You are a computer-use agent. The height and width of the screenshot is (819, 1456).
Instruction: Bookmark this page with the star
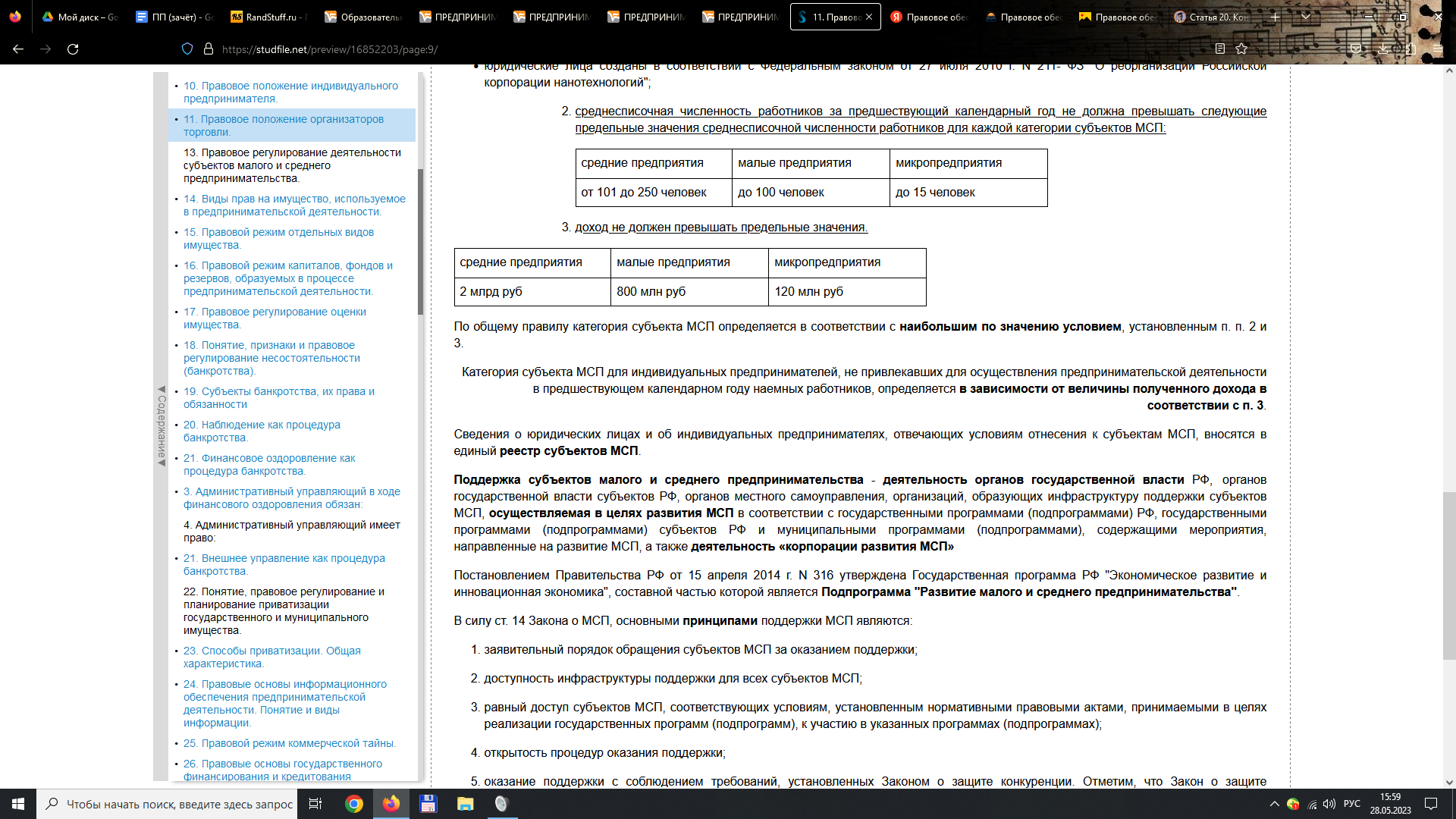pyautogui.click(x=1241, y=49)
